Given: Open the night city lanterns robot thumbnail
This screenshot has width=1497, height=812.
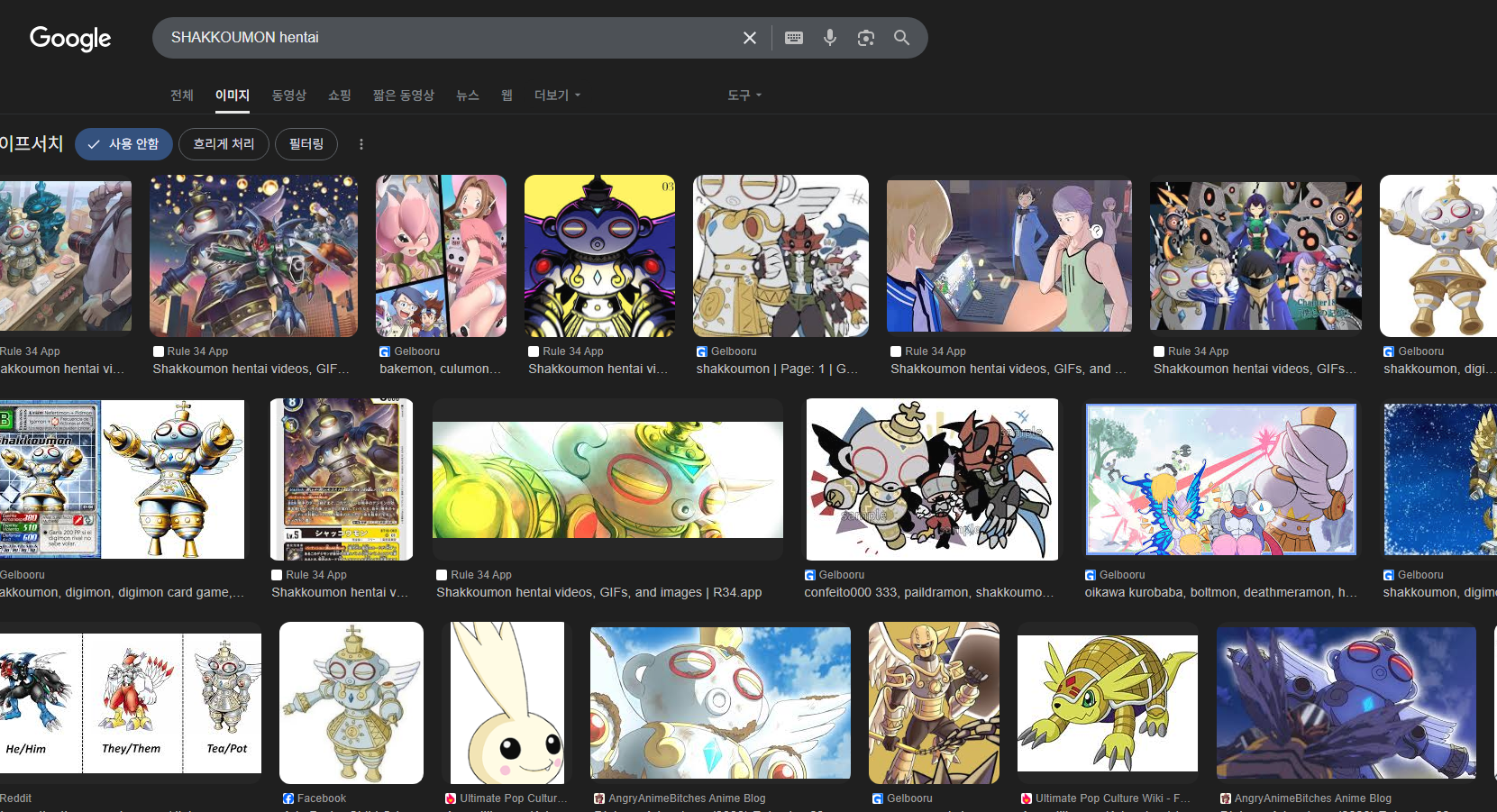Looking at the screenshot, I should tap(253, 256).
